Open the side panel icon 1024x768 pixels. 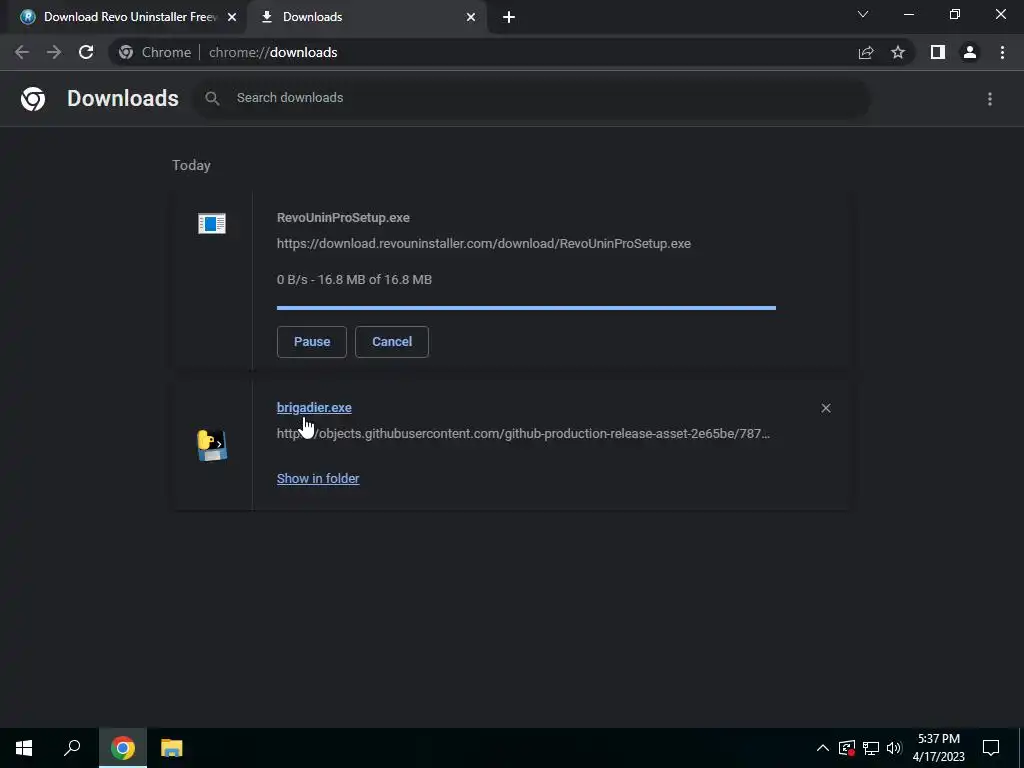[938, 52]
